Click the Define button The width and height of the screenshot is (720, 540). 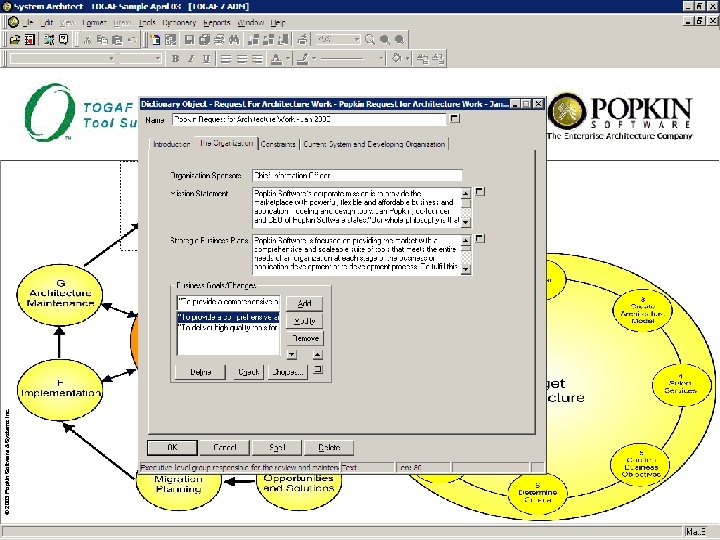point(201,372)
